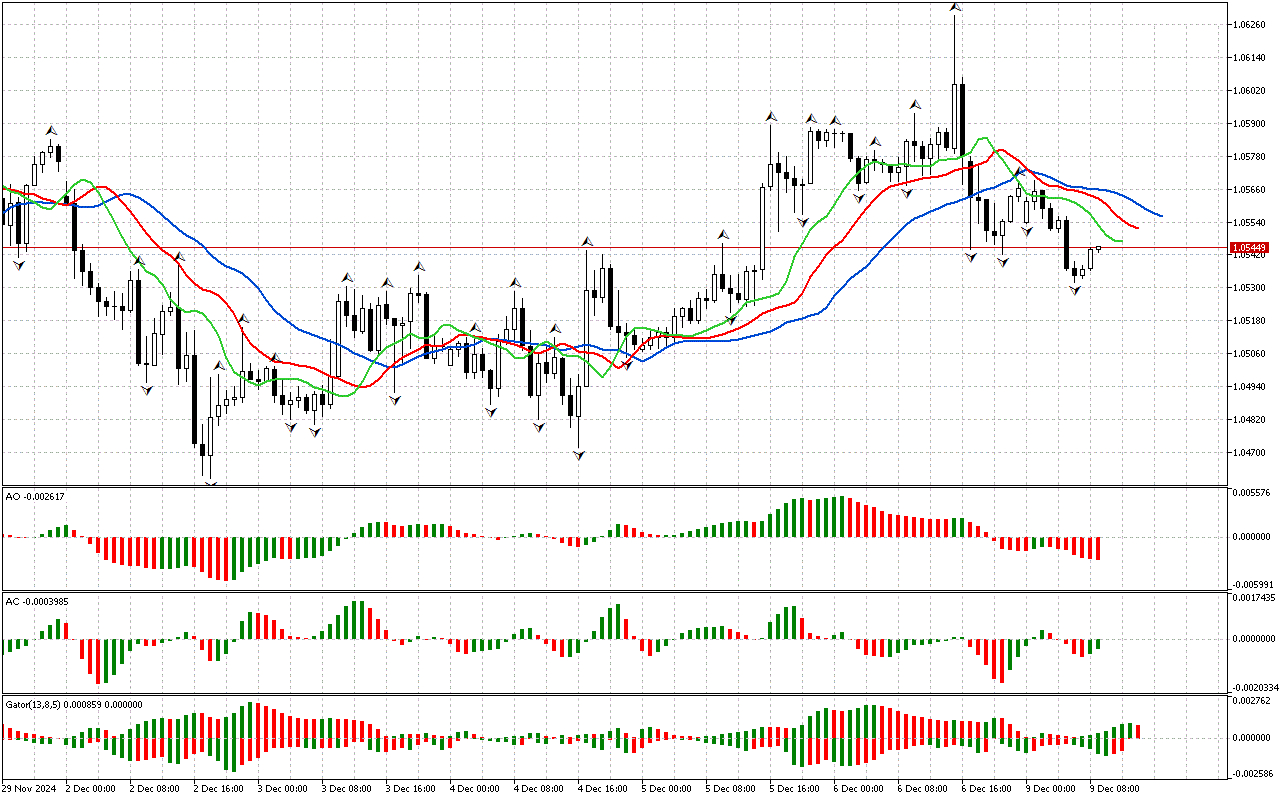Image resolution: width=1280 pixels, height=800 pixels.
Task: Click the up fractal above the highest candle
Action: pyautogui.click(x=955, y=7)
